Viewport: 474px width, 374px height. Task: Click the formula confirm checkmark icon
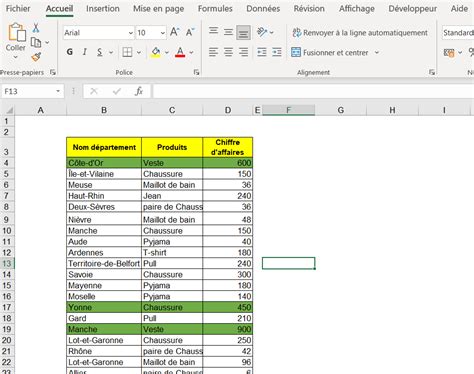(x=117, y=91)
